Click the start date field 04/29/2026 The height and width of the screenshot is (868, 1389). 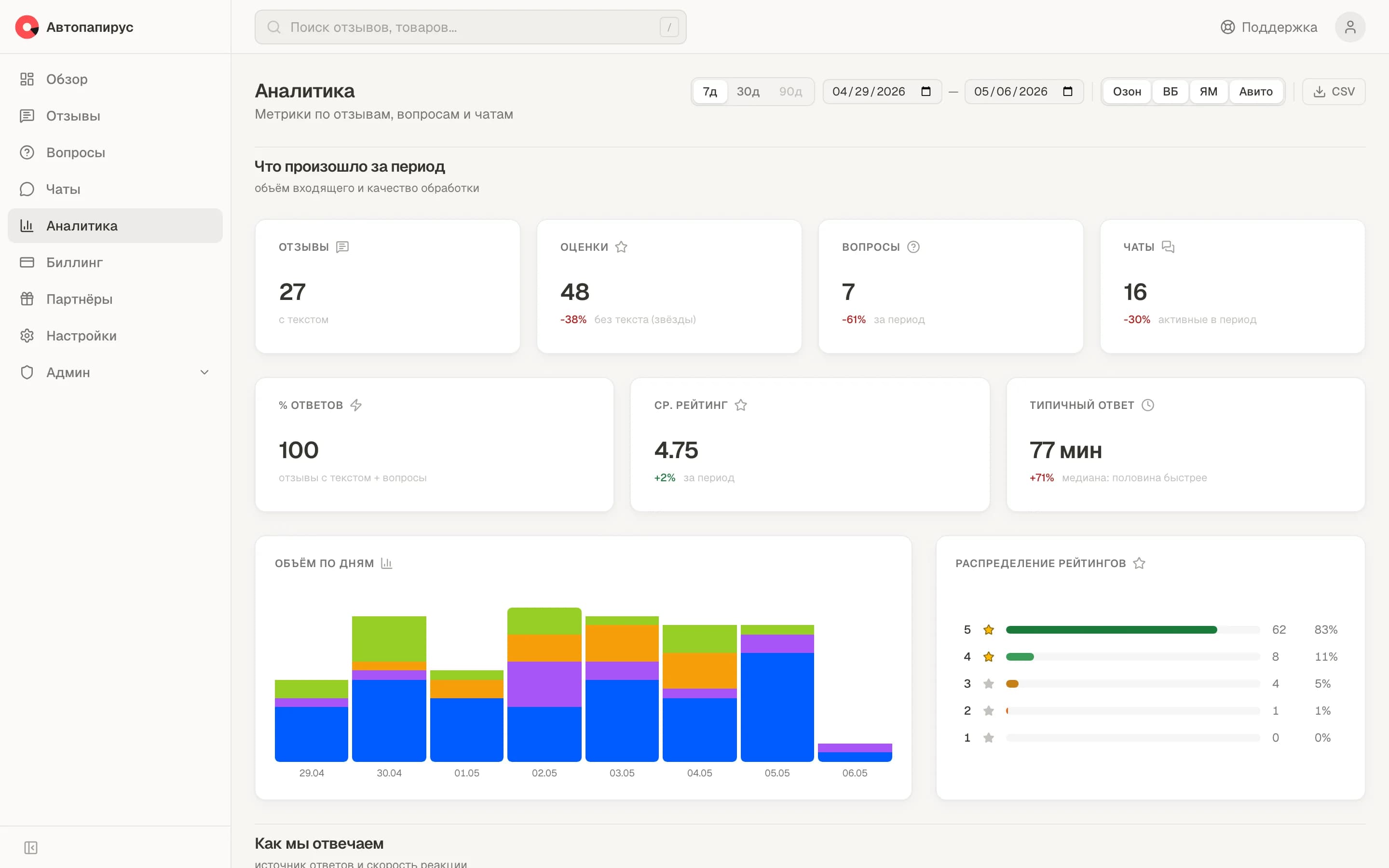[x=882, y=92]
